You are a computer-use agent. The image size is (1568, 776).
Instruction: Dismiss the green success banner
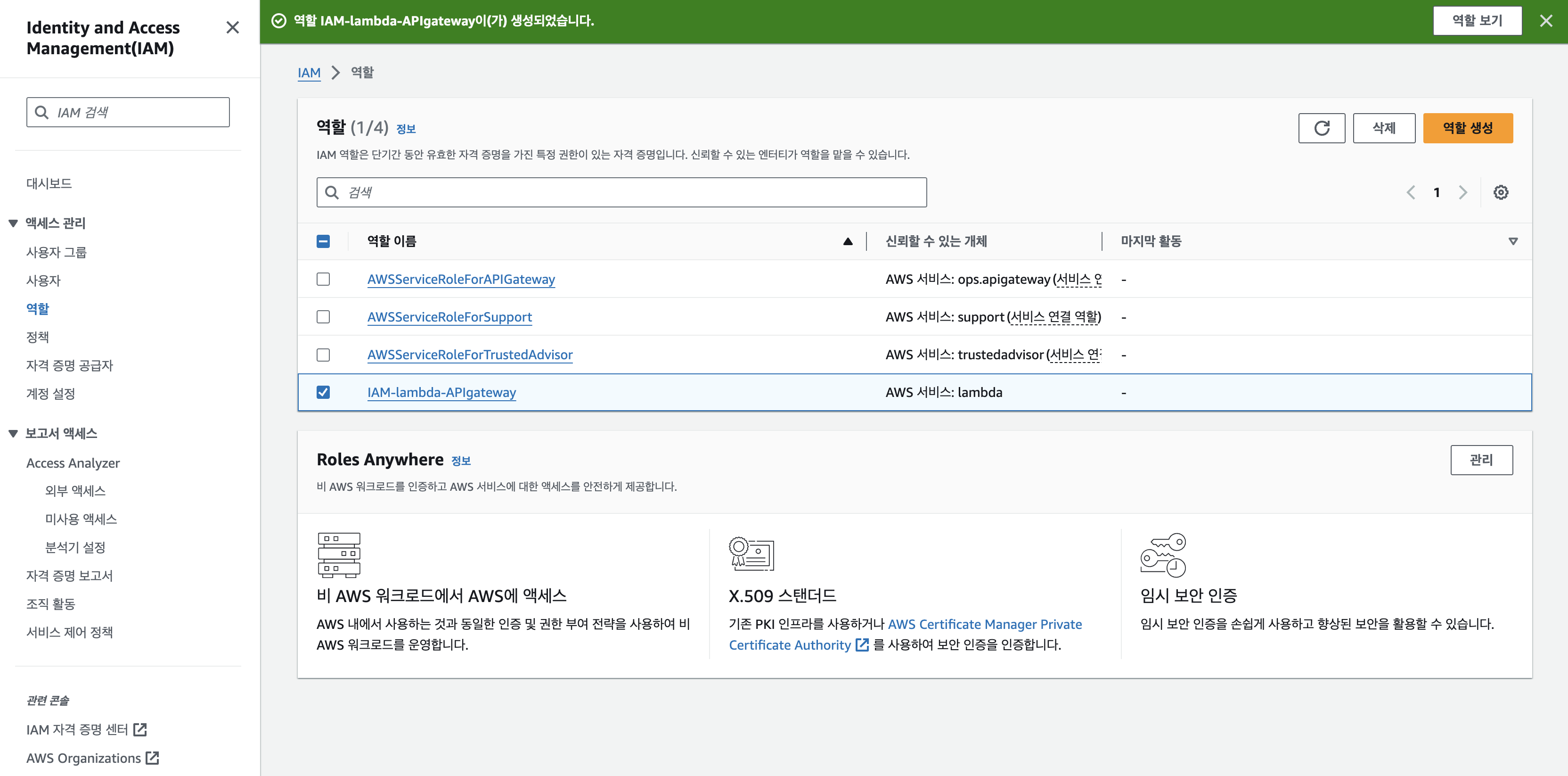1545,21
